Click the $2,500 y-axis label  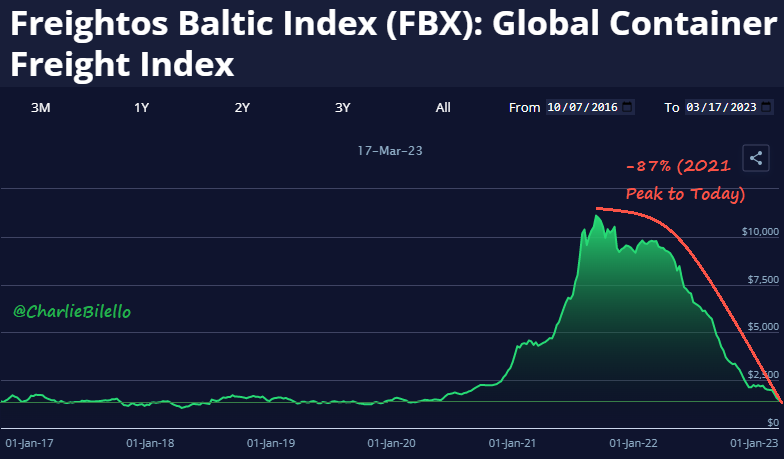click(x=763, y=374)
